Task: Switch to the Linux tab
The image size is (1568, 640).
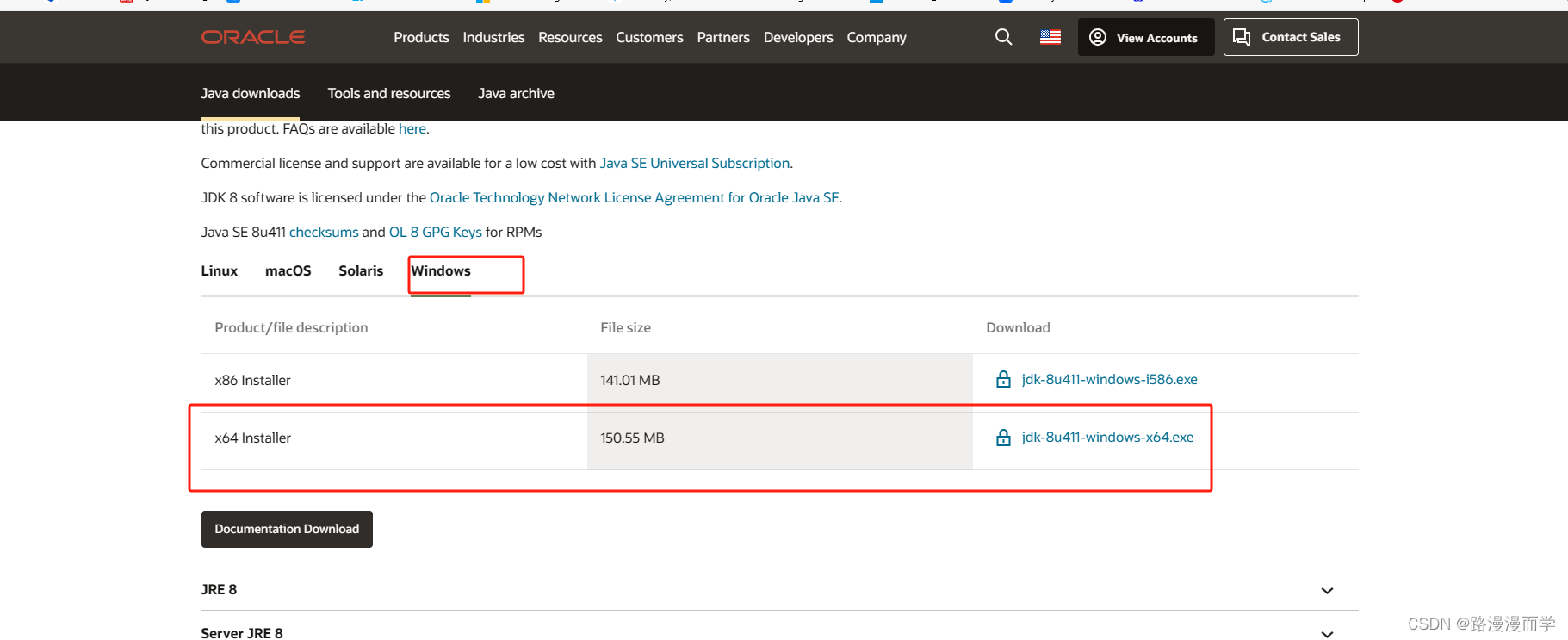Action: pyautogui.click(x=220, y=270)
